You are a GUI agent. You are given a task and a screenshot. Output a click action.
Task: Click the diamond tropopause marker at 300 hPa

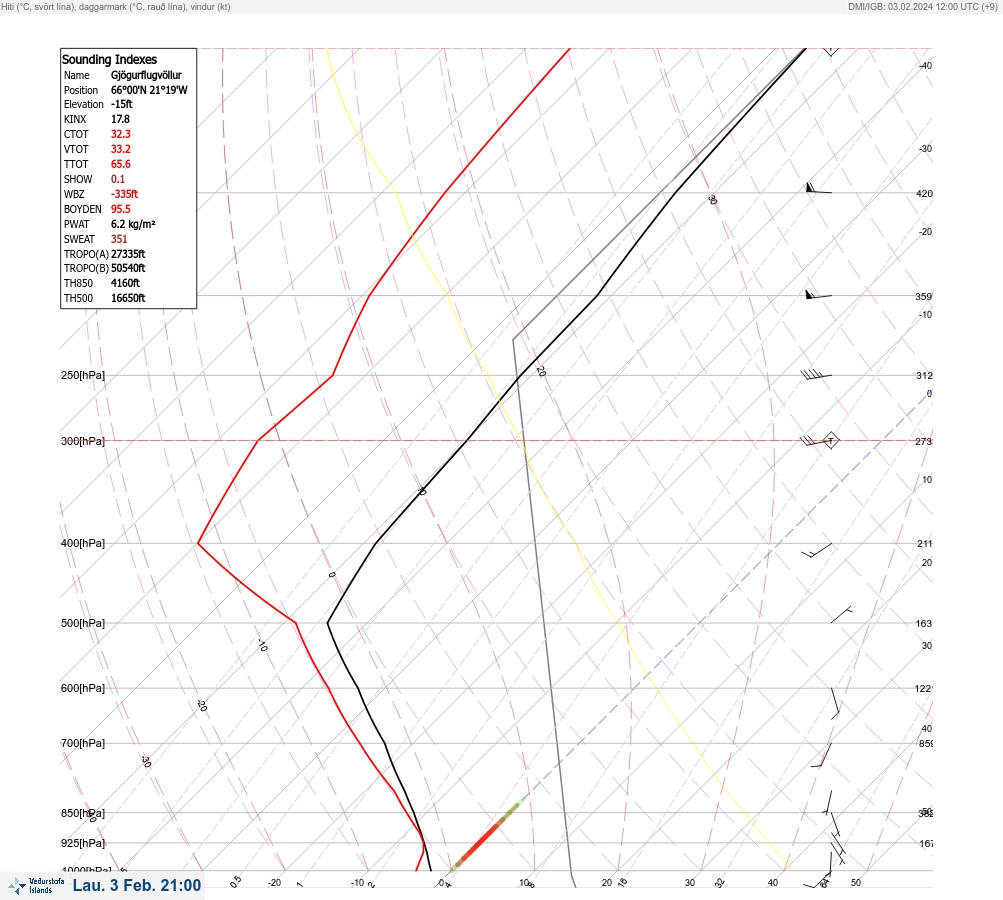(x=830, y=440)
